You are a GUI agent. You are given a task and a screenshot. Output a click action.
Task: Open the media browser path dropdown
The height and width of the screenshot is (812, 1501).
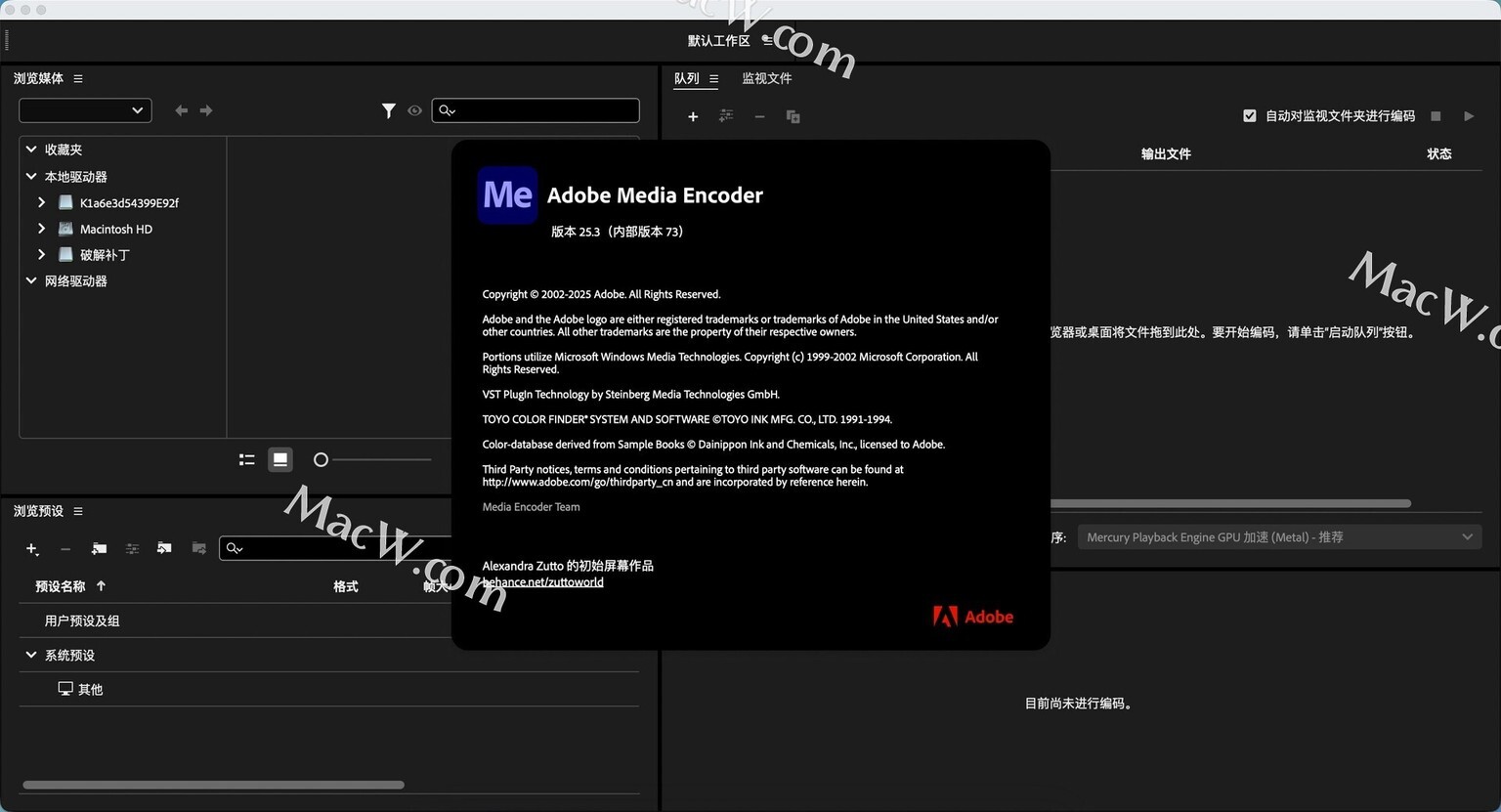click(x=85, y=110)
